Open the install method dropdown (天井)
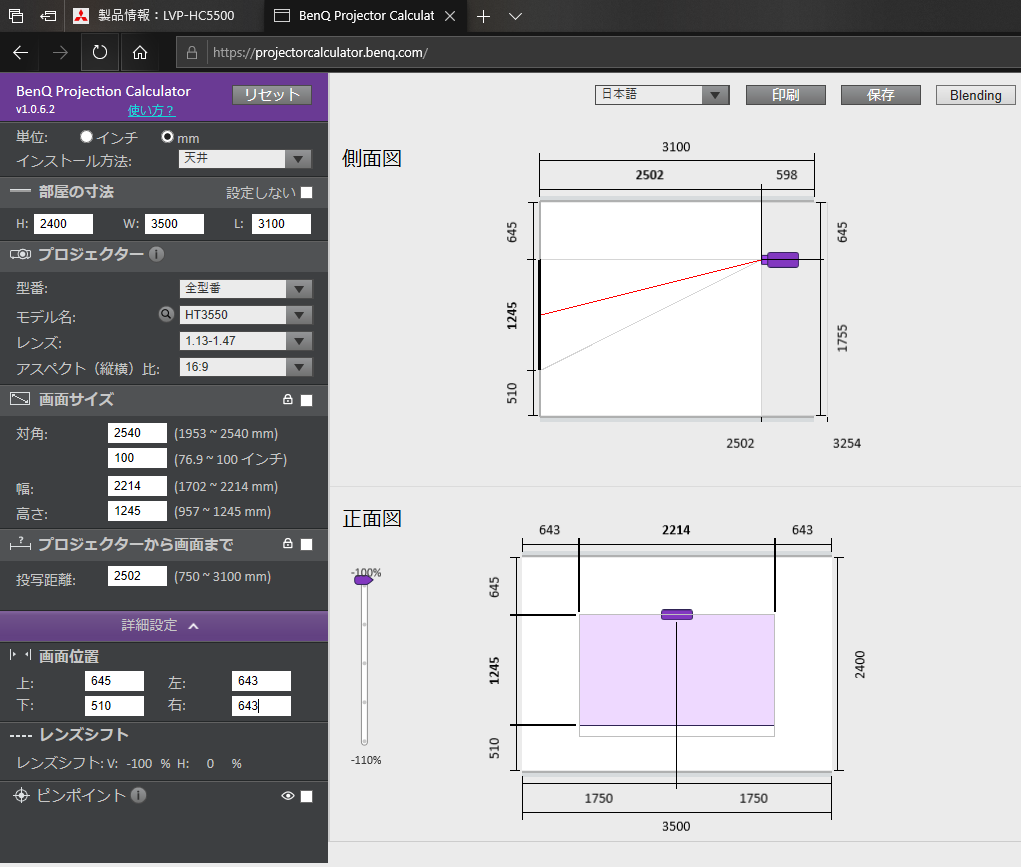This screenshot has width=1021, height=867. point(245,158)
